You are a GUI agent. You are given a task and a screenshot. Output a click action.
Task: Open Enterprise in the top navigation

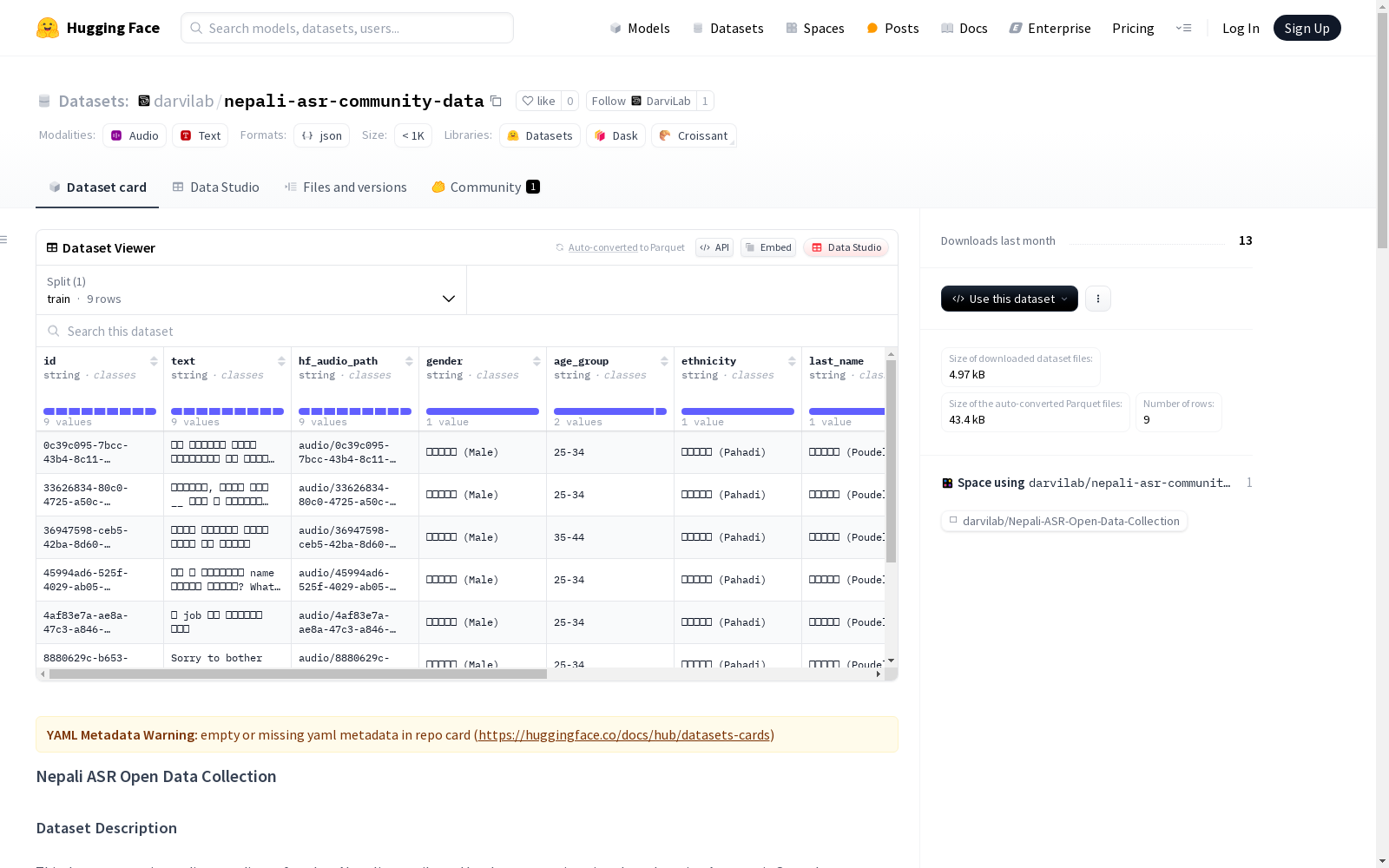pyautogui.click(x=1050, y=28)
